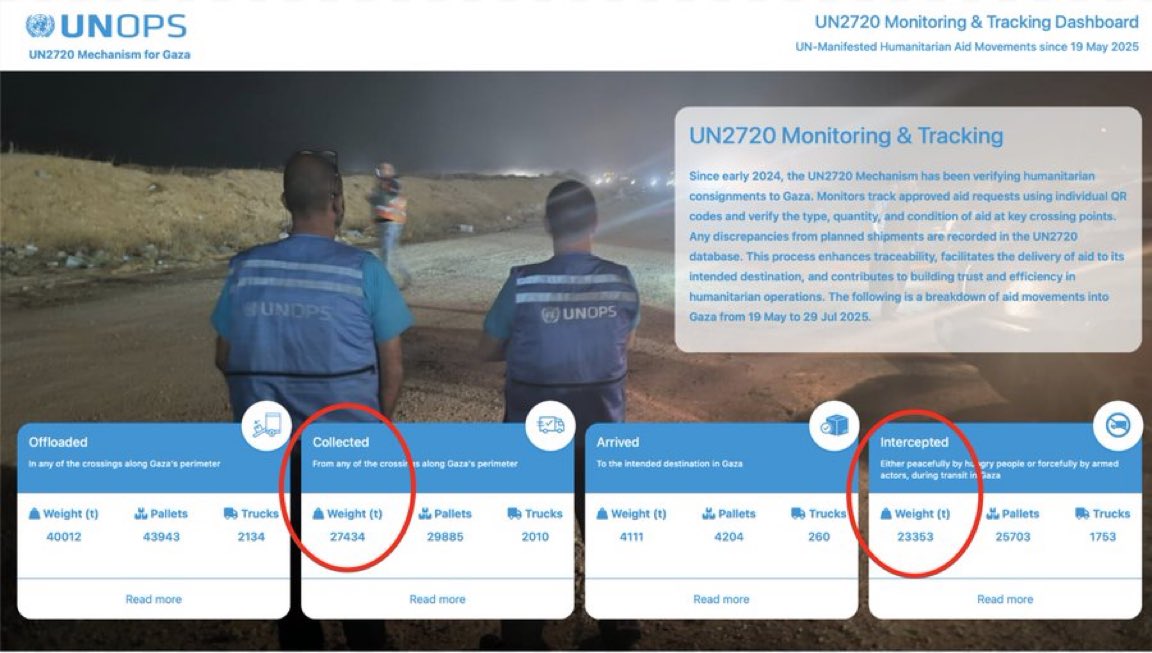Open Read more on the Collected card
This screenshot has width=1152, height=653.
tap(437, 599)
